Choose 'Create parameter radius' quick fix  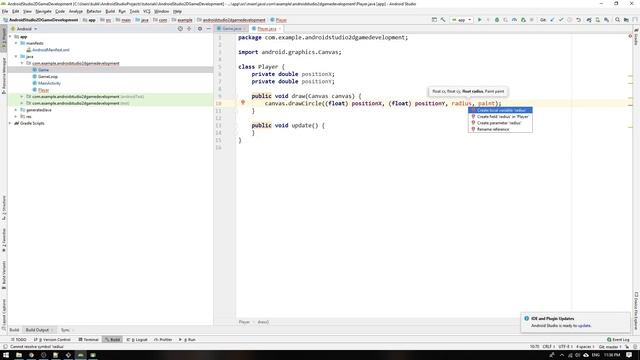[x=500, y=123]
